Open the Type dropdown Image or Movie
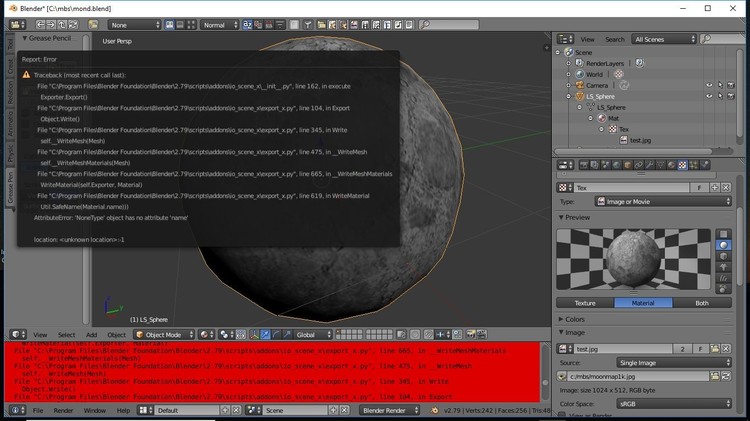750x421 pixels. tap(663, 201)
